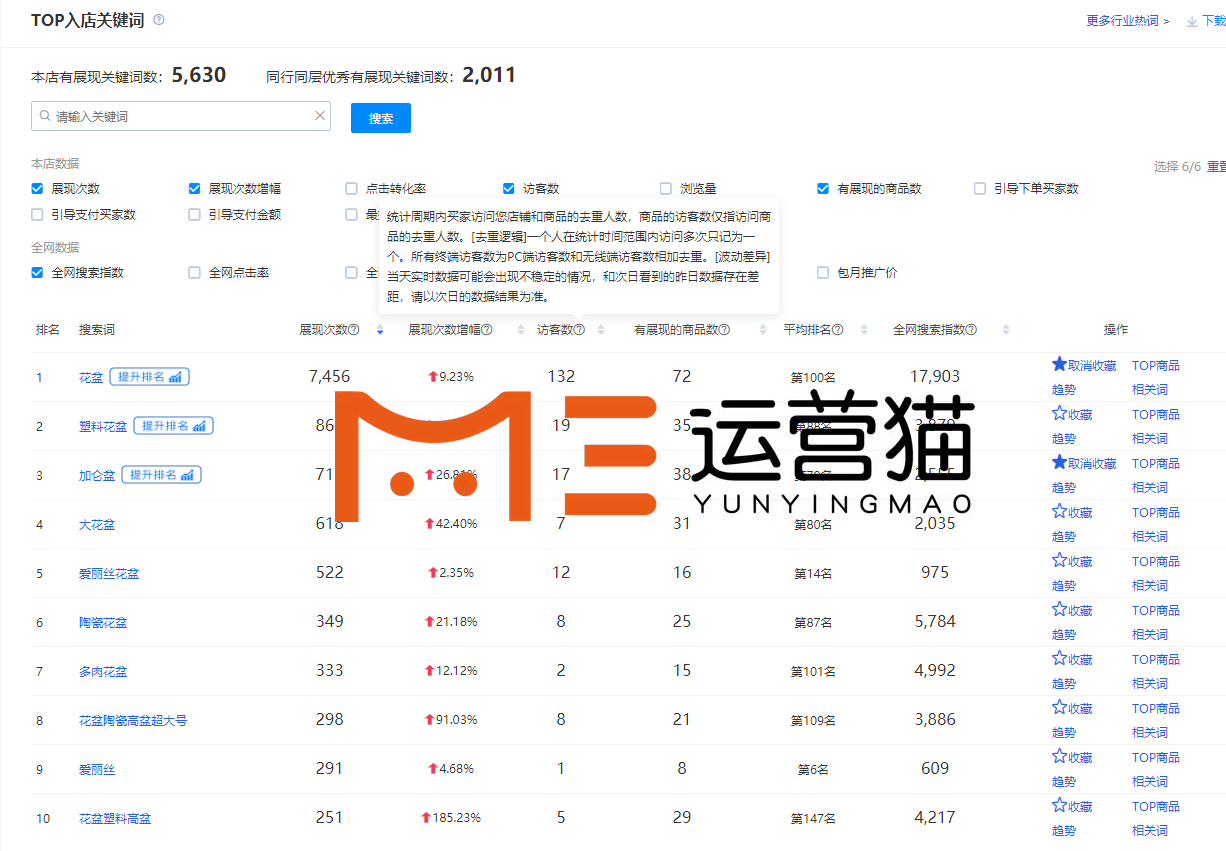Image resolution: width=1226 pixels, height=851 pixels.
Task: Favorite 大花盆 row star
Action: (x=1059, y=512)
